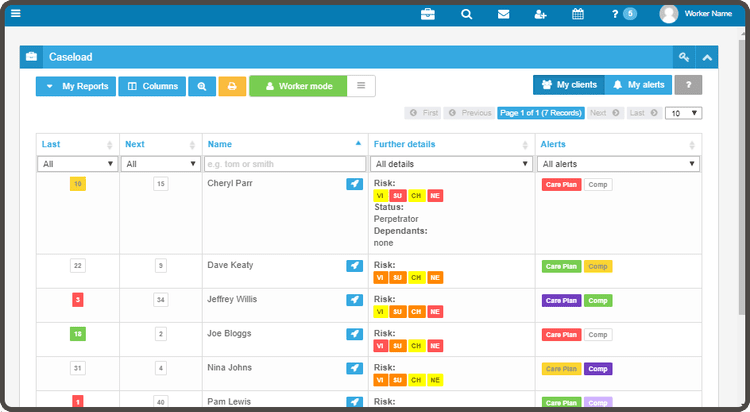The width and height of the screenshot is (750, 412).
Task: Click Nina Johns's purple Comp alert
Action: click(598, 369)
